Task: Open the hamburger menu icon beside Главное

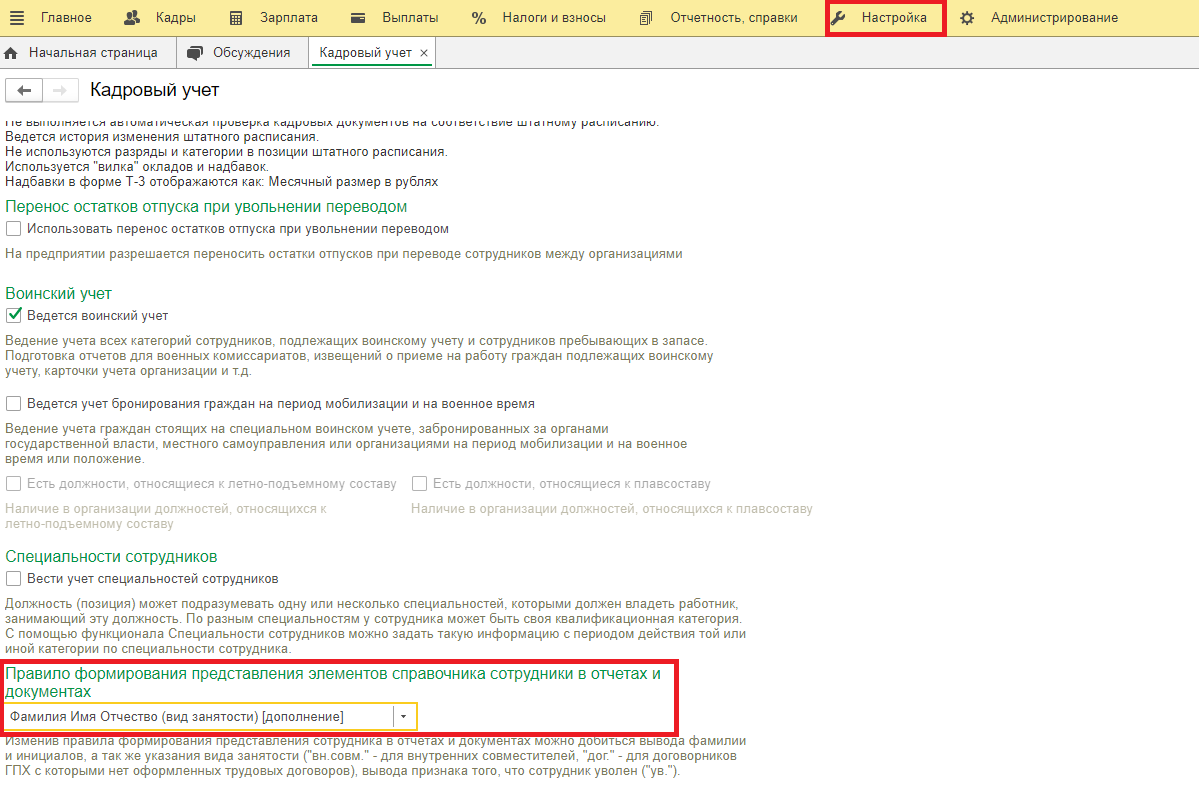Action: tap(16, 18)
